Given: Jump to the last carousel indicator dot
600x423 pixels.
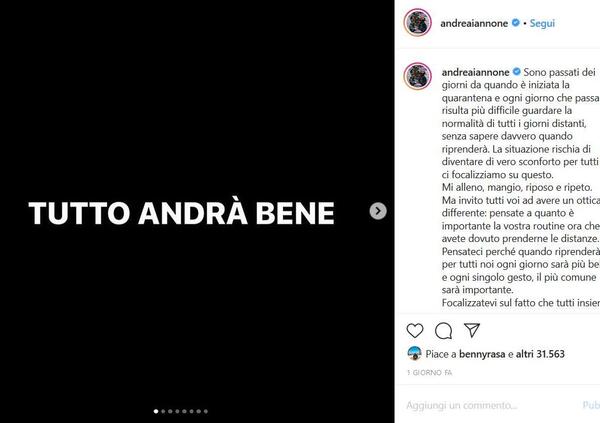Looking at the screenshot, I should (206, 412).
